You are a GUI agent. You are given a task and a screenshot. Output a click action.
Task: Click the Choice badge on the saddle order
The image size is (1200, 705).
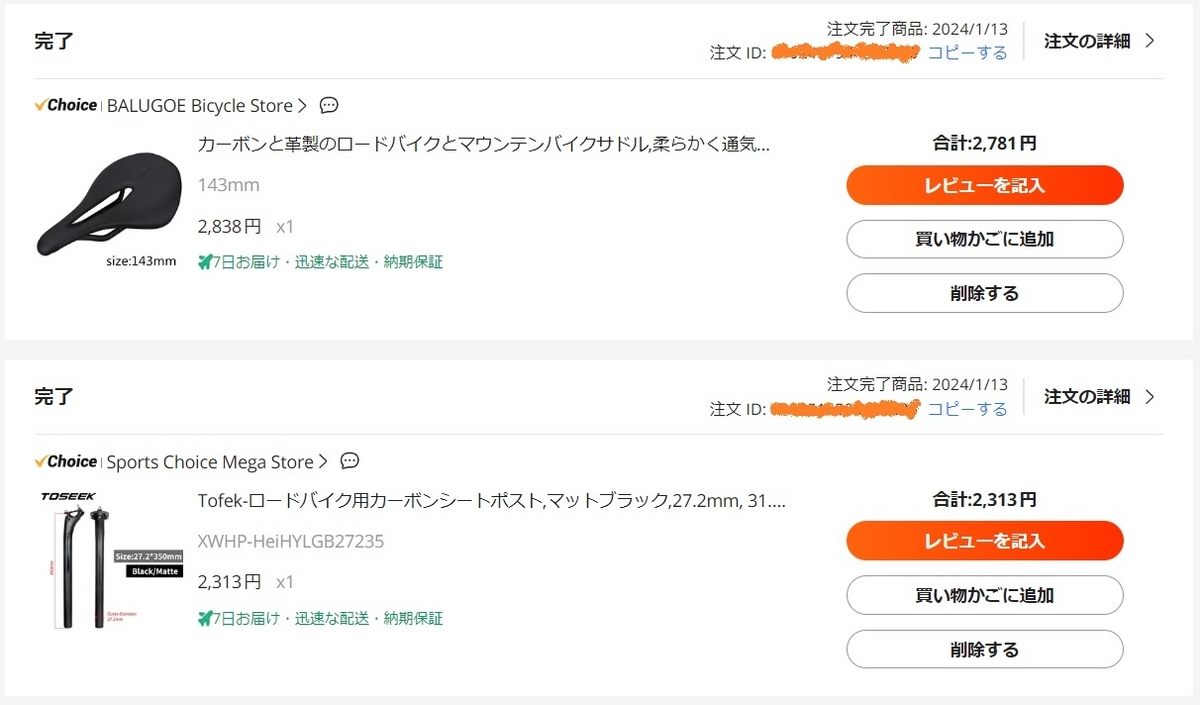click(x=64, y=105)
